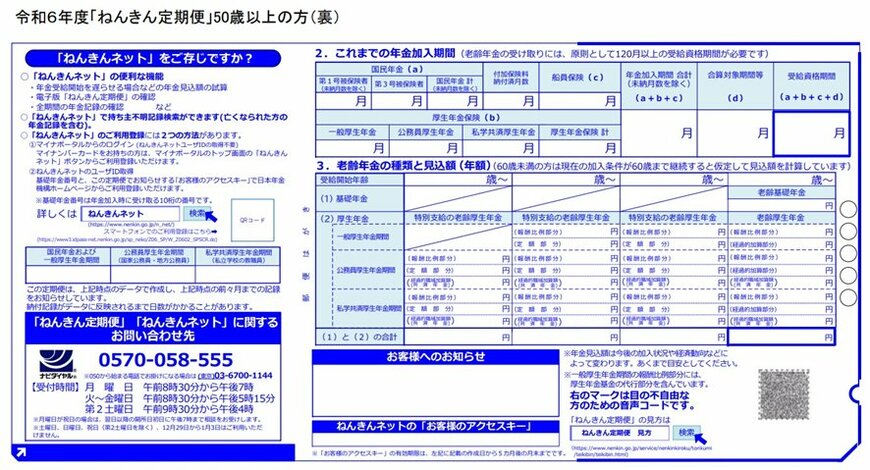Click the 月曜日 午前8時30分から午後7時 line
Screen dimensions: 870x470
click(169, 387)
